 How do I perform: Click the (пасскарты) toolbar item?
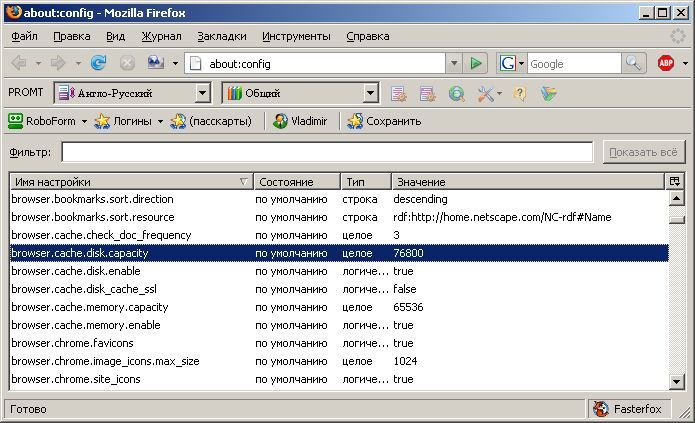pyautogui.click(x=211, y=121)
